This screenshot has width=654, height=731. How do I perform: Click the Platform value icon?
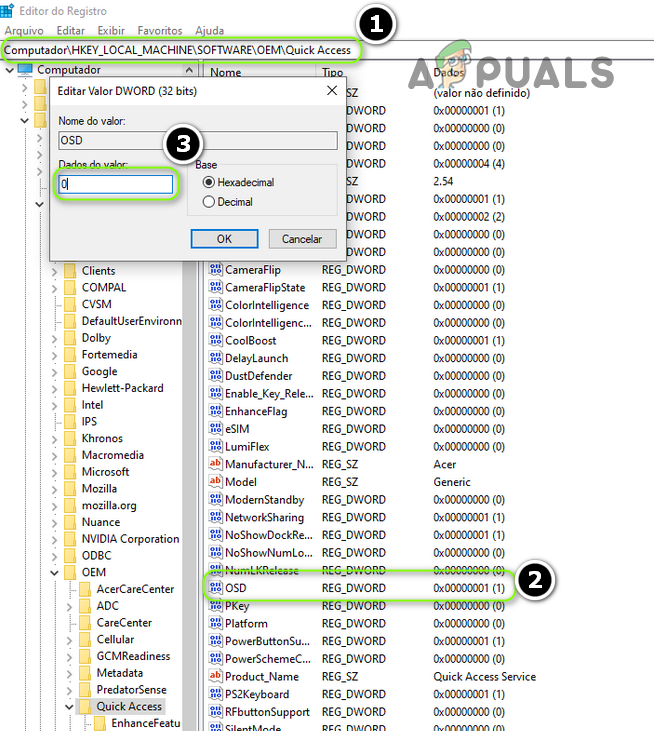[215, 623]
